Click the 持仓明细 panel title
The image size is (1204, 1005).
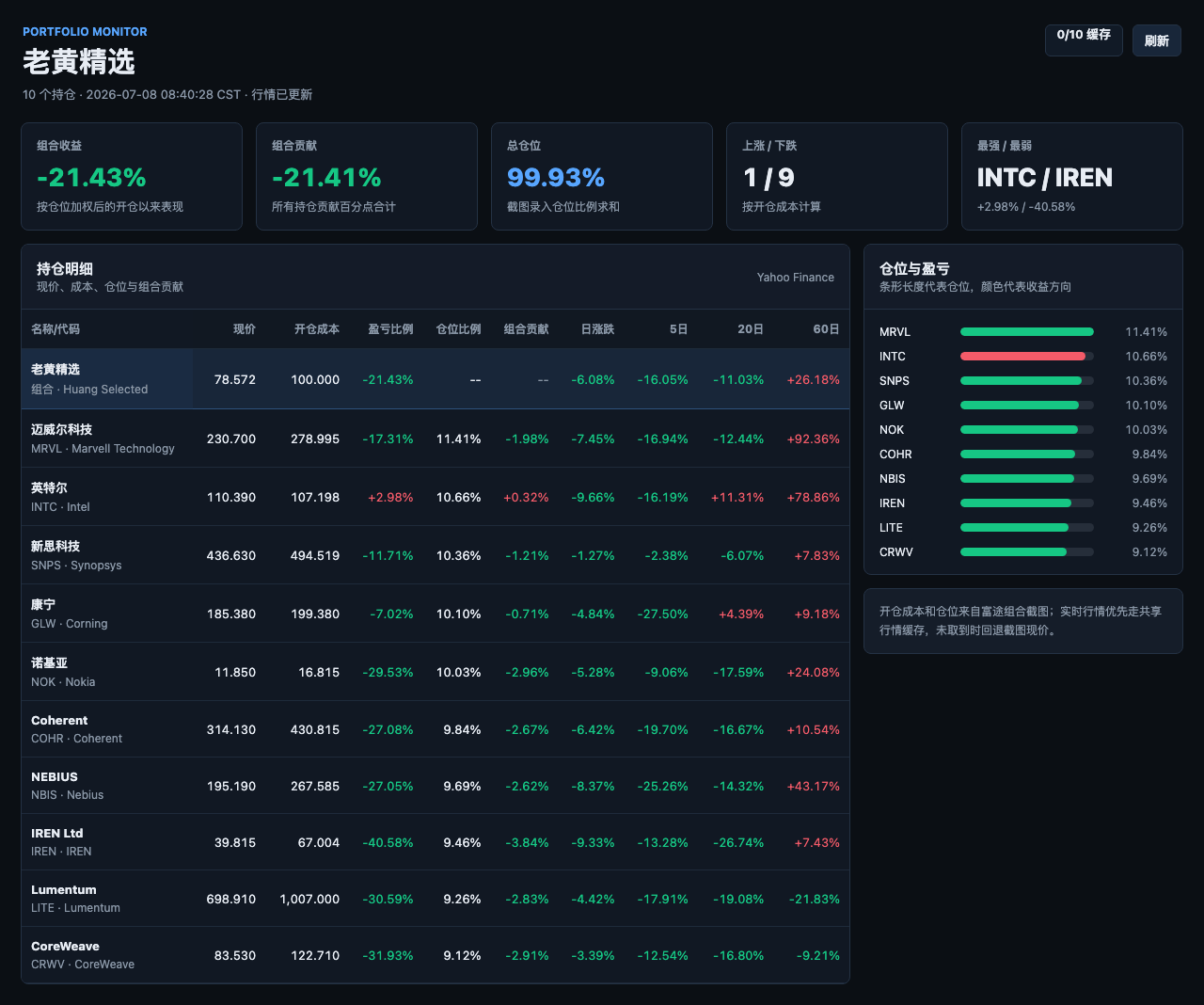(65, 269)
